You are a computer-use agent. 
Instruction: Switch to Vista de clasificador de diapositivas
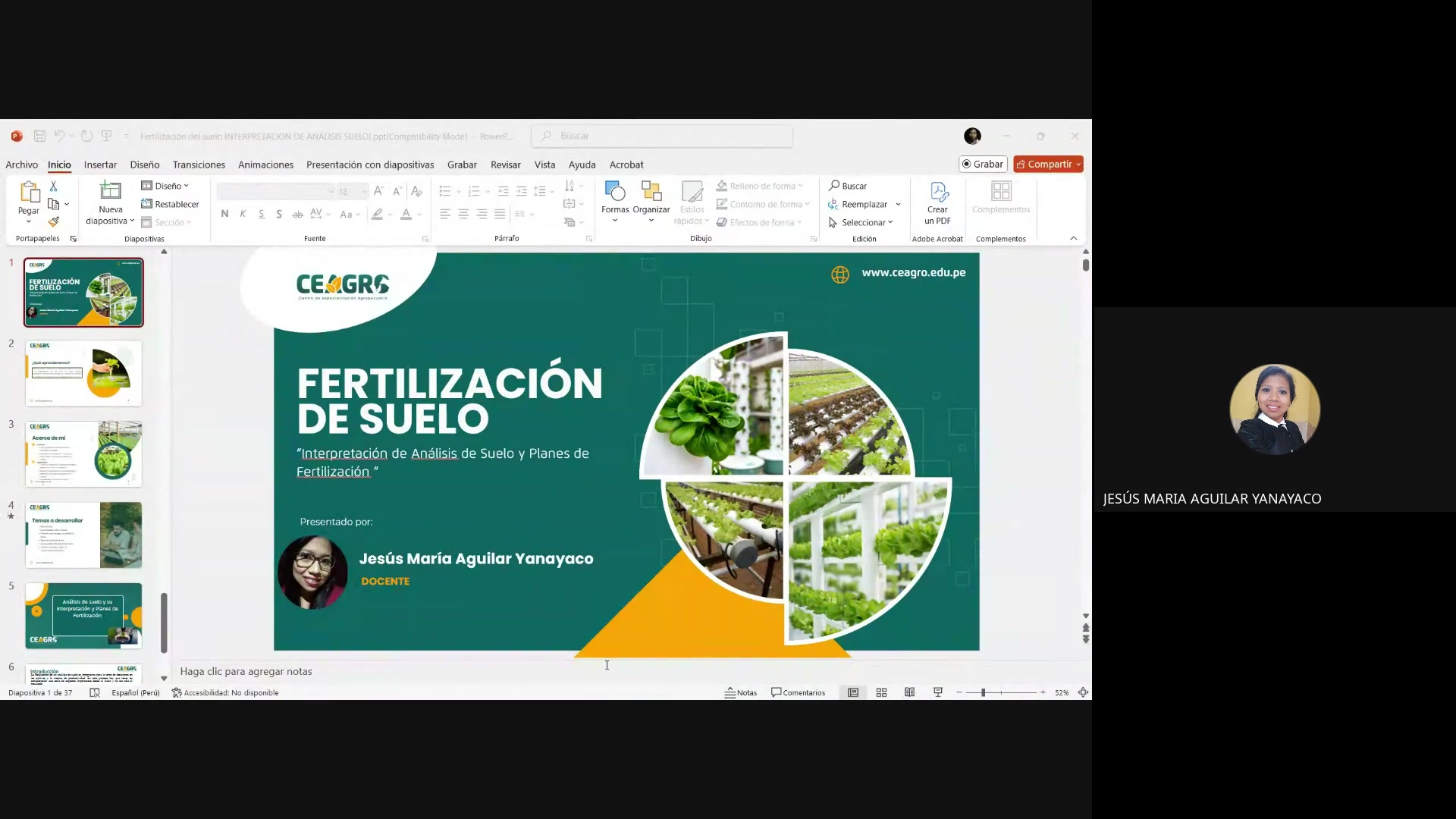coord(881,692)
